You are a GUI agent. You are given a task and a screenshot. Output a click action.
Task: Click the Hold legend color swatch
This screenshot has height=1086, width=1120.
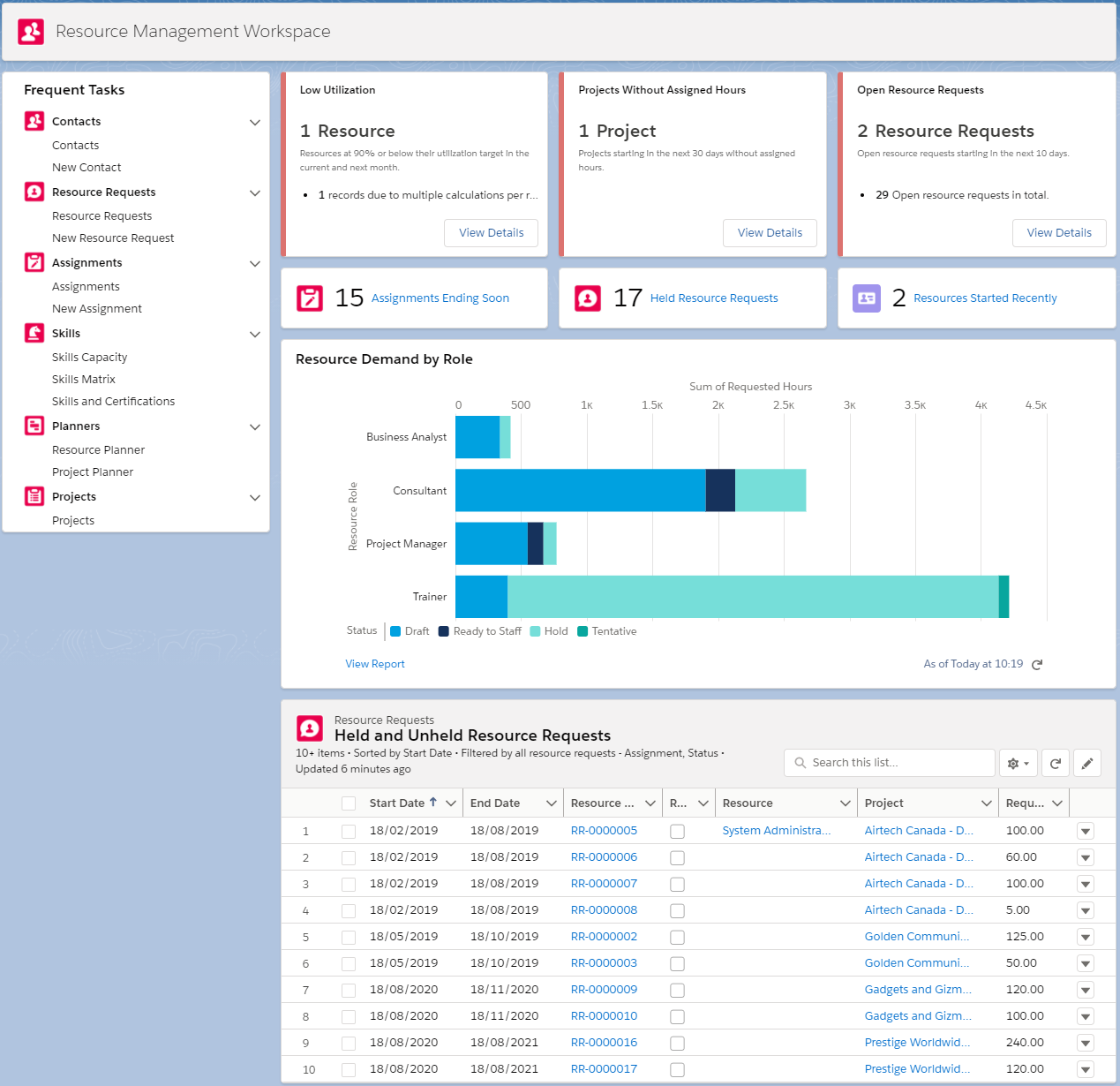535,631
